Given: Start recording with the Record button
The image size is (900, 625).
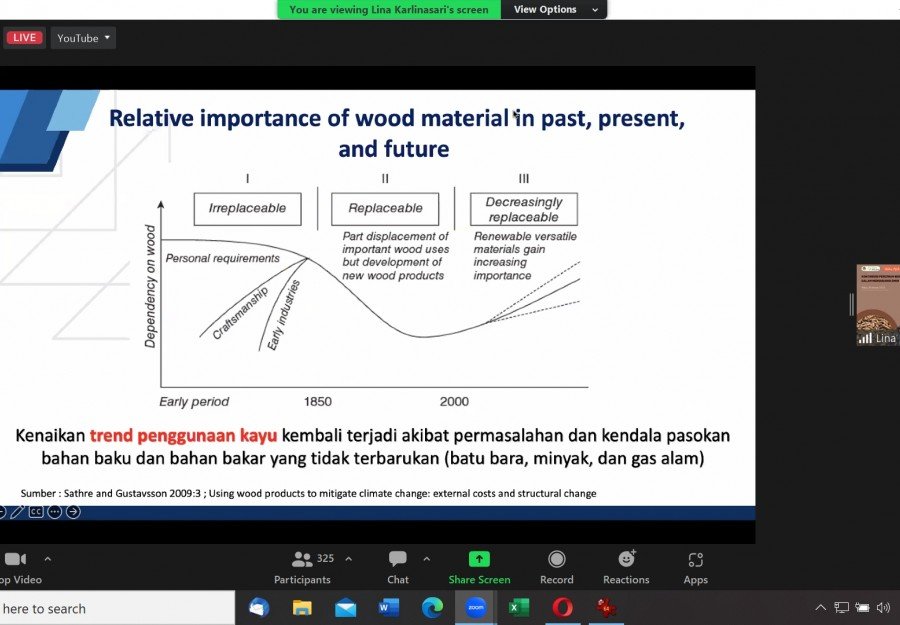Looking at the screenshot, I should click(x=556, y=568).
